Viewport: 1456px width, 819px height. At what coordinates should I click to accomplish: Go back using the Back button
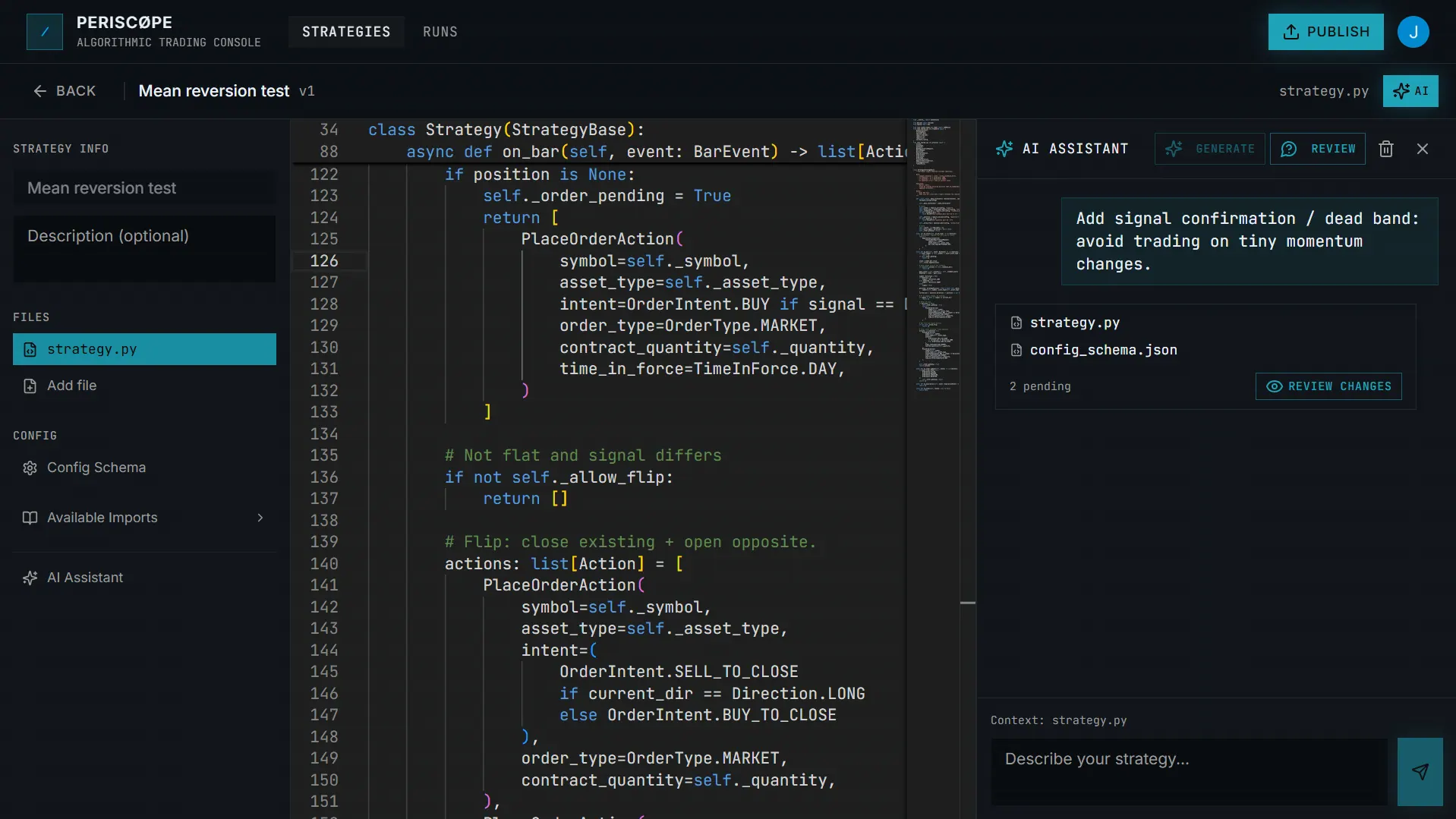pyautogui.click(x=65, y=91)
